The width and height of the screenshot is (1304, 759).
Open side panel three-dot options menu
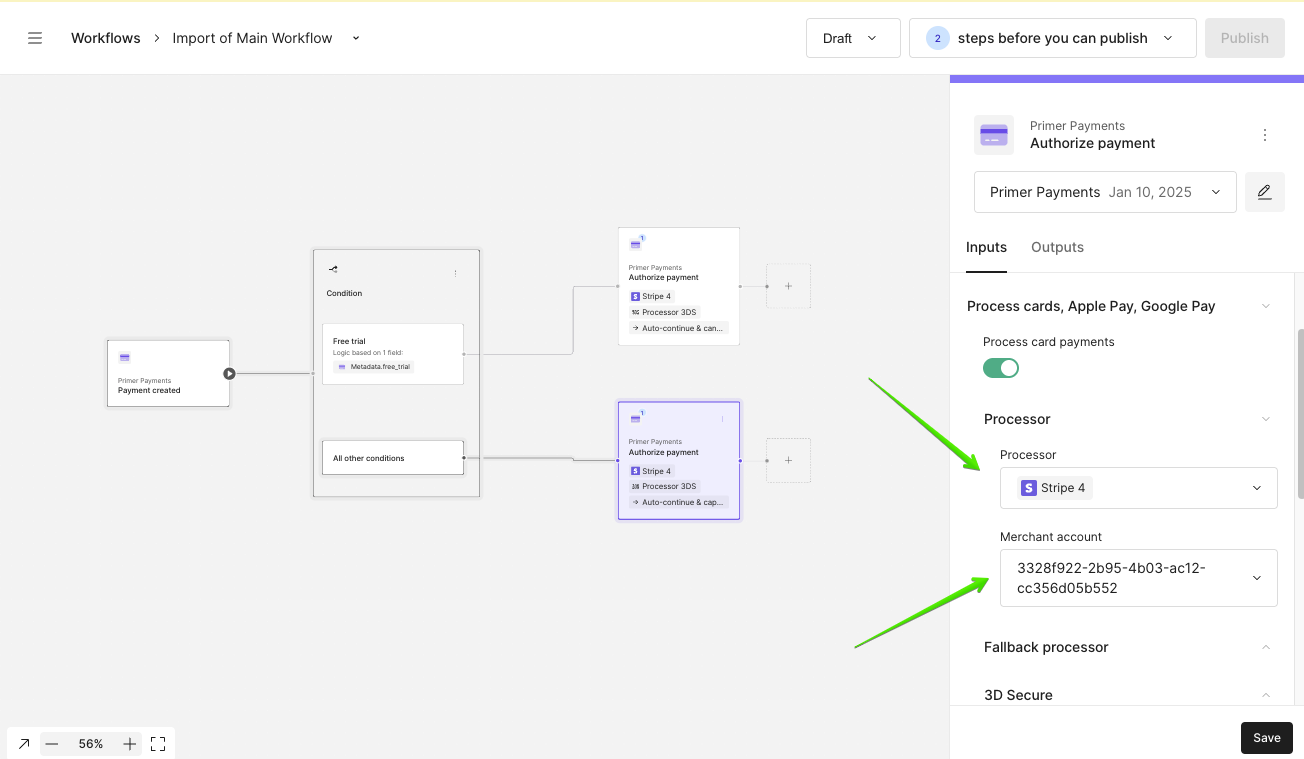pos(1265,135)
